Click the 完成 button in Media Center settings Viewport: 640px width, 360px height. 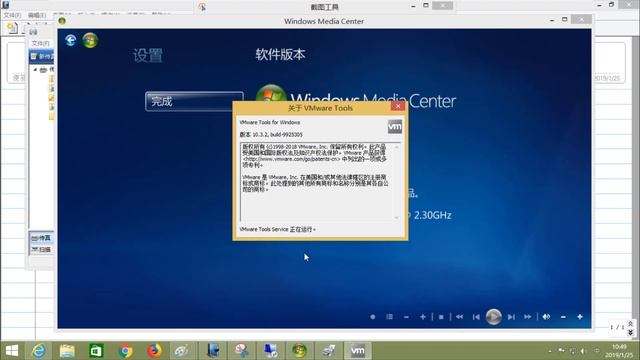click(194, 102)
